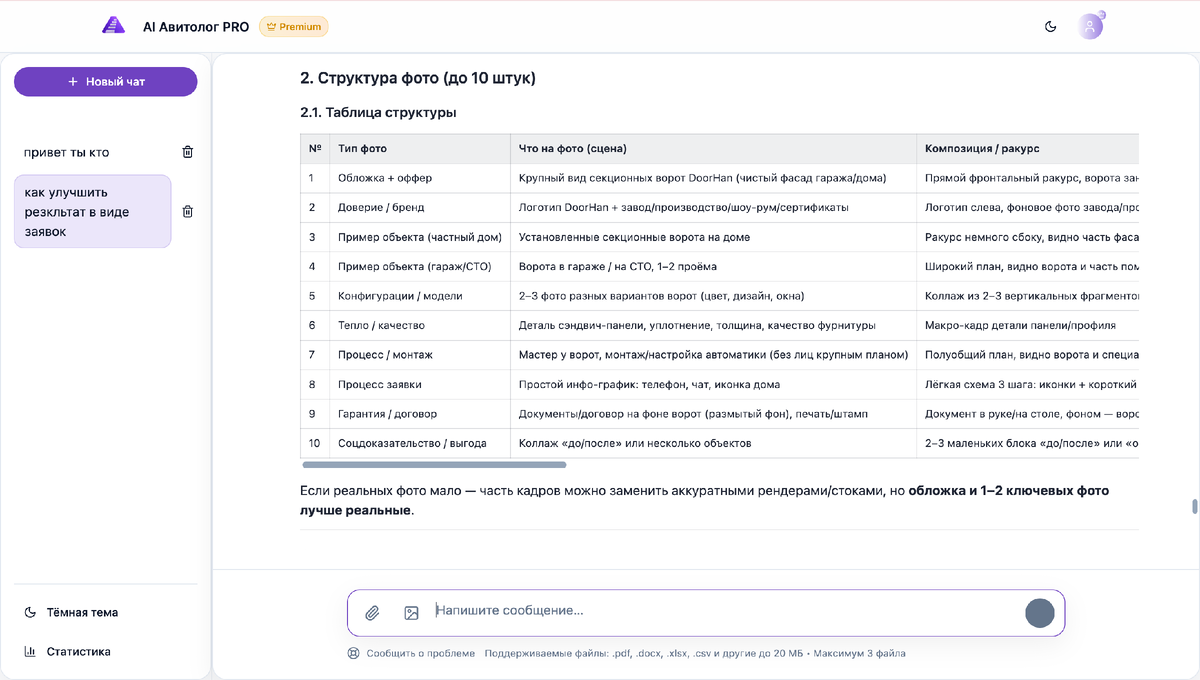Click 'Мастер у ворот, монтаж/настройка' cell

click(x=714, y=355)
